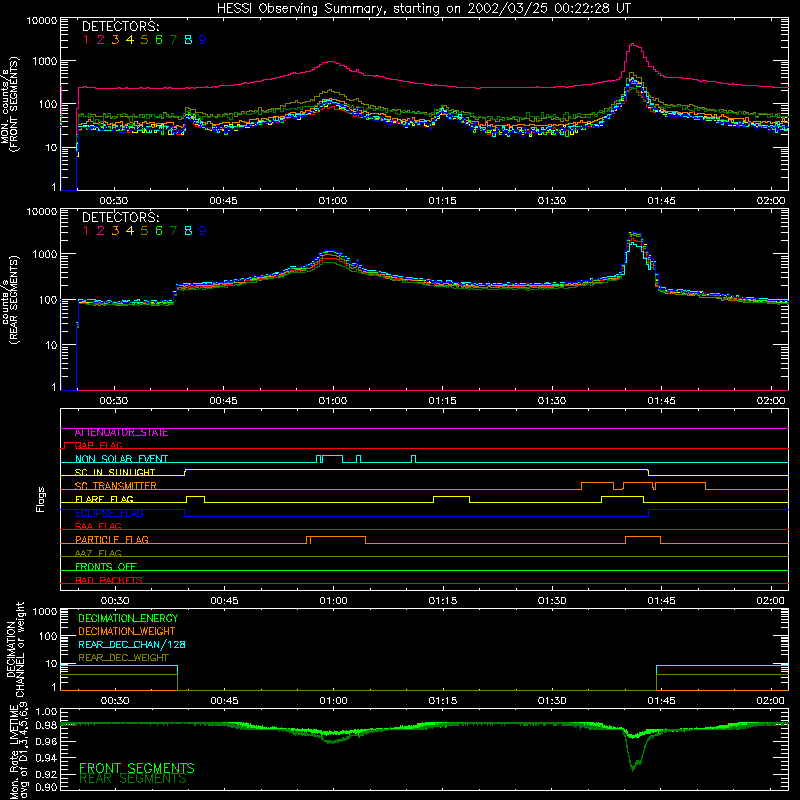Click 10000 tick on rear segments y-axis
The height and width of the screenshot is (800, 800).
click(x=42, y=211)
